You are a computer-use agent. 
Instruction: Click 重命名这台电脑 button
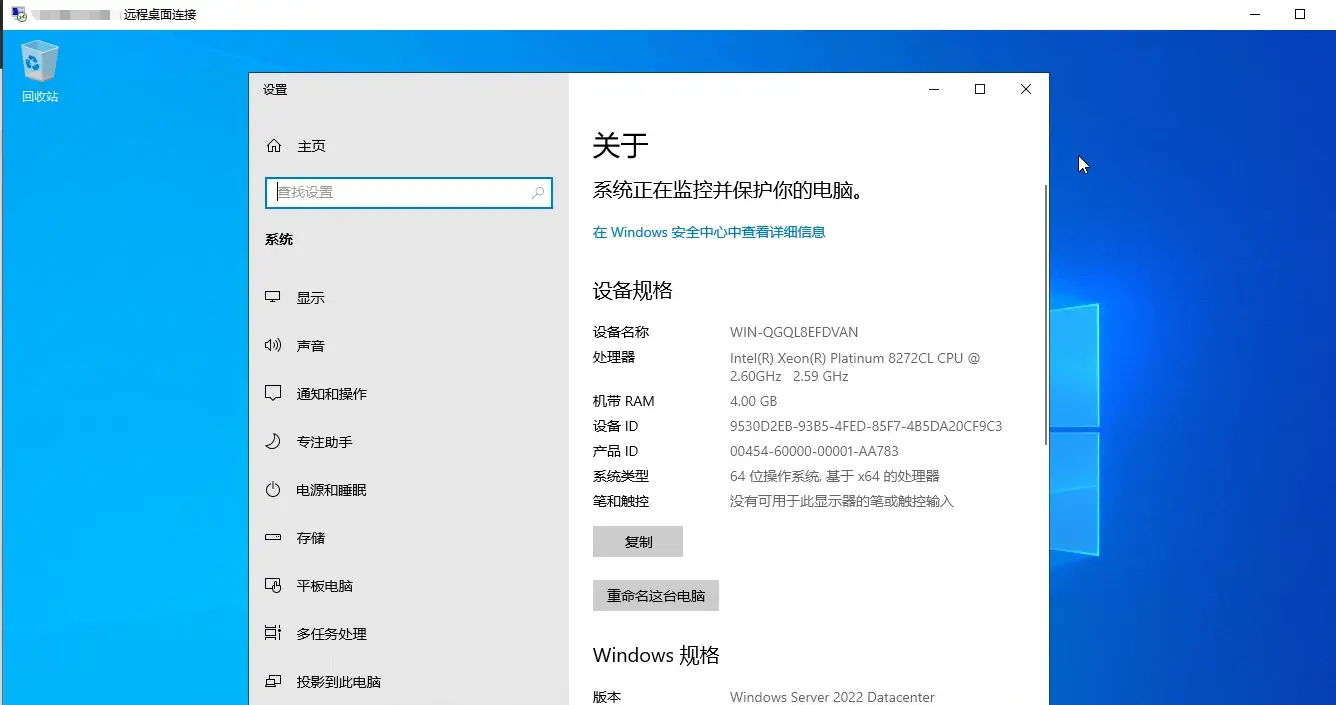656,596
